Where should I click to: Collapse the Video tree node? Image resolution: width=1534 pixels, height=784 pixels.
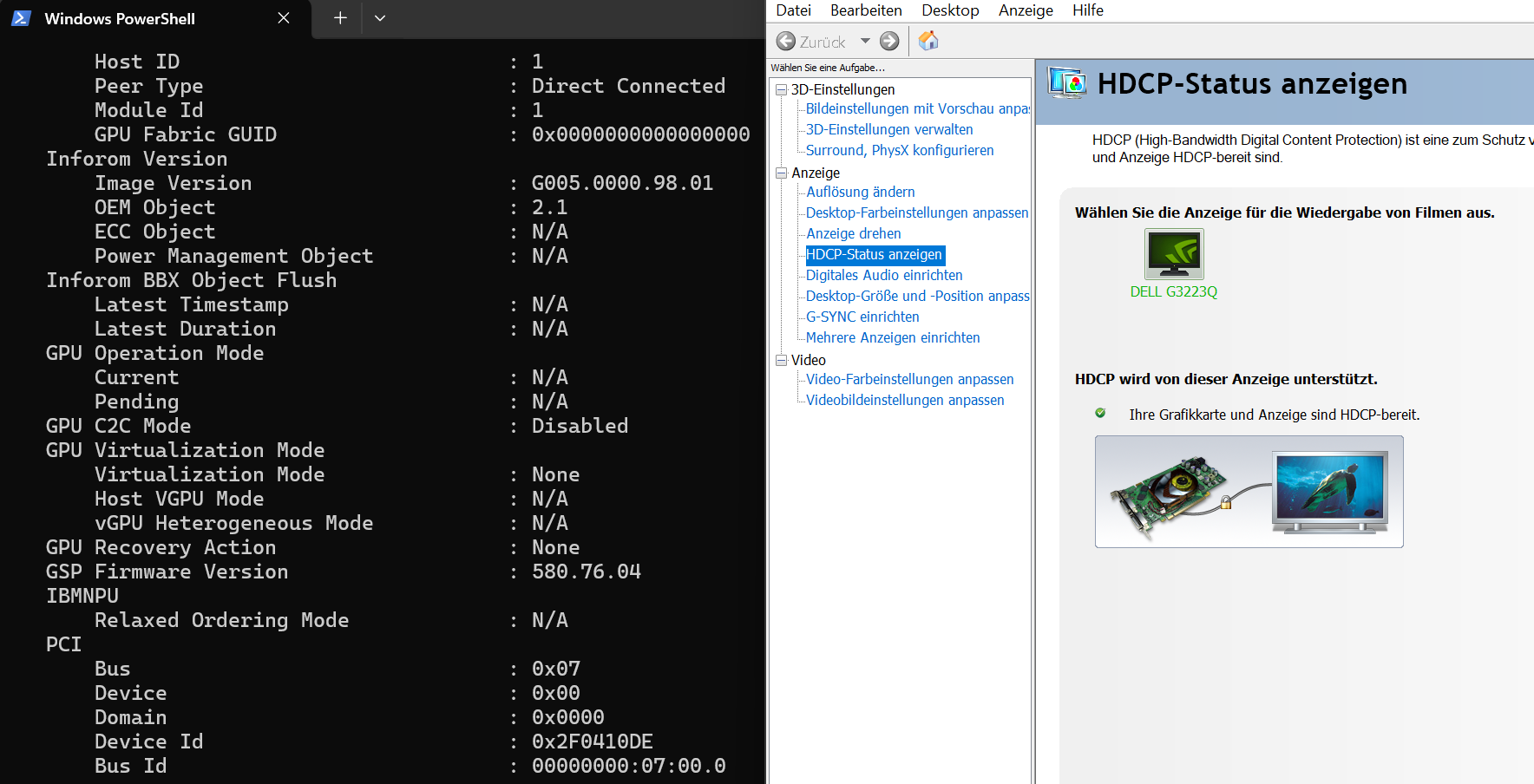coord(781,360)
